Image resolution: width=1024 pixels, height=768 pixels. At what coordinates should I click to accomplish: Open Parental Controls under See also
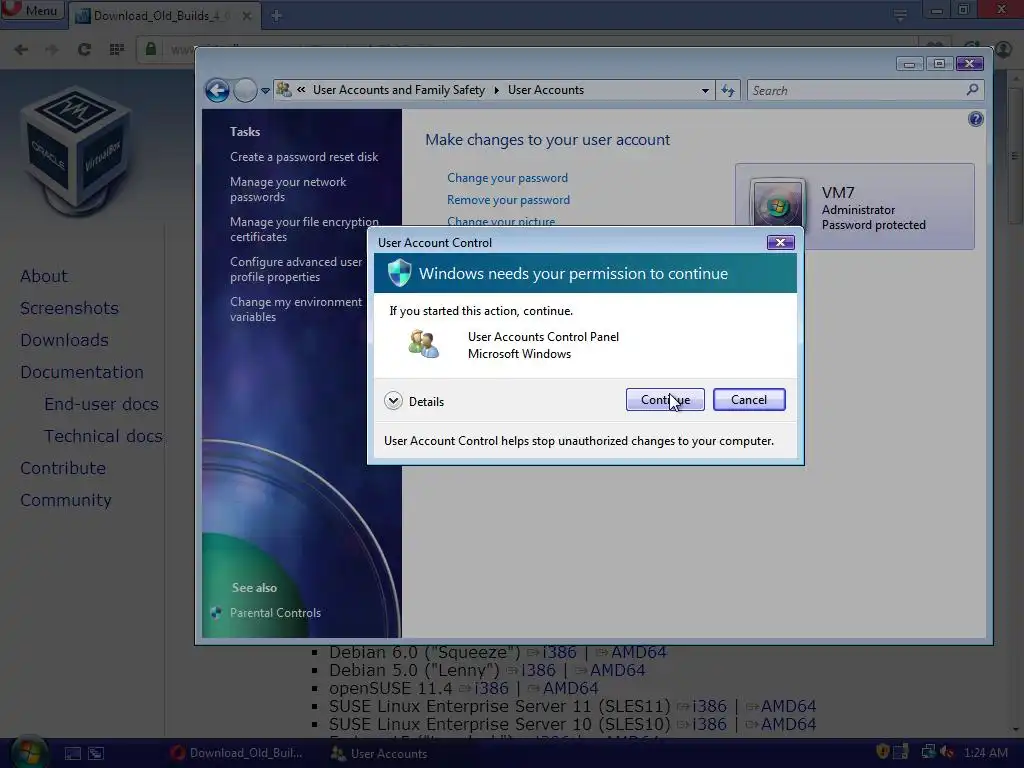(x=276, y=613)
